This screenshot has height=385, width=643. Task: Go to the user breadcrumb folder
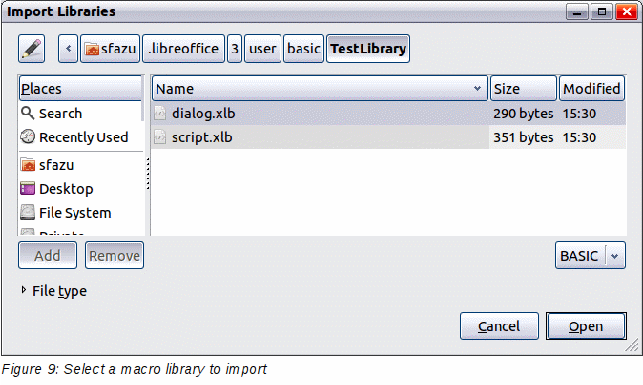click(263, 49)
